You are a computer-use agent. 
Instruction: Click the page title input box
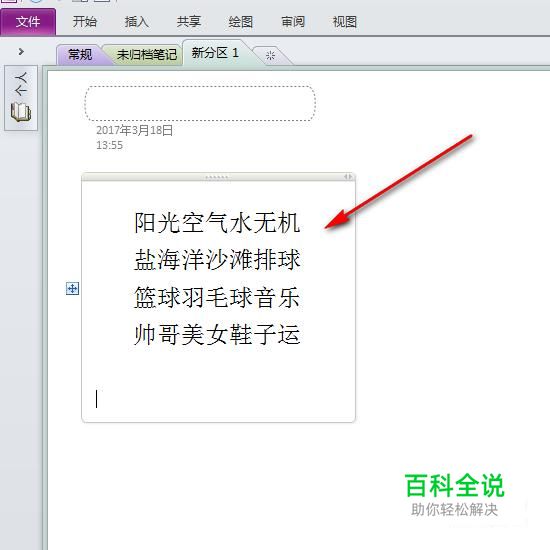tap(200, 103)
